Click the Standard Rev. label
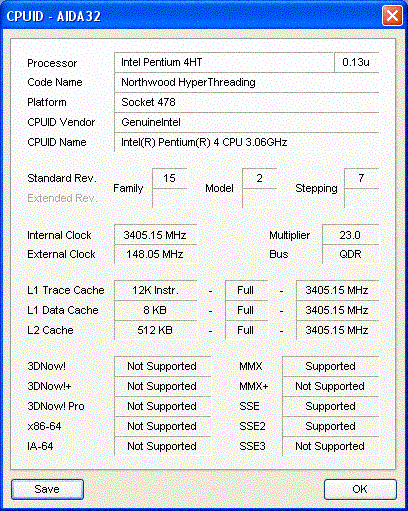 (62, 178)
